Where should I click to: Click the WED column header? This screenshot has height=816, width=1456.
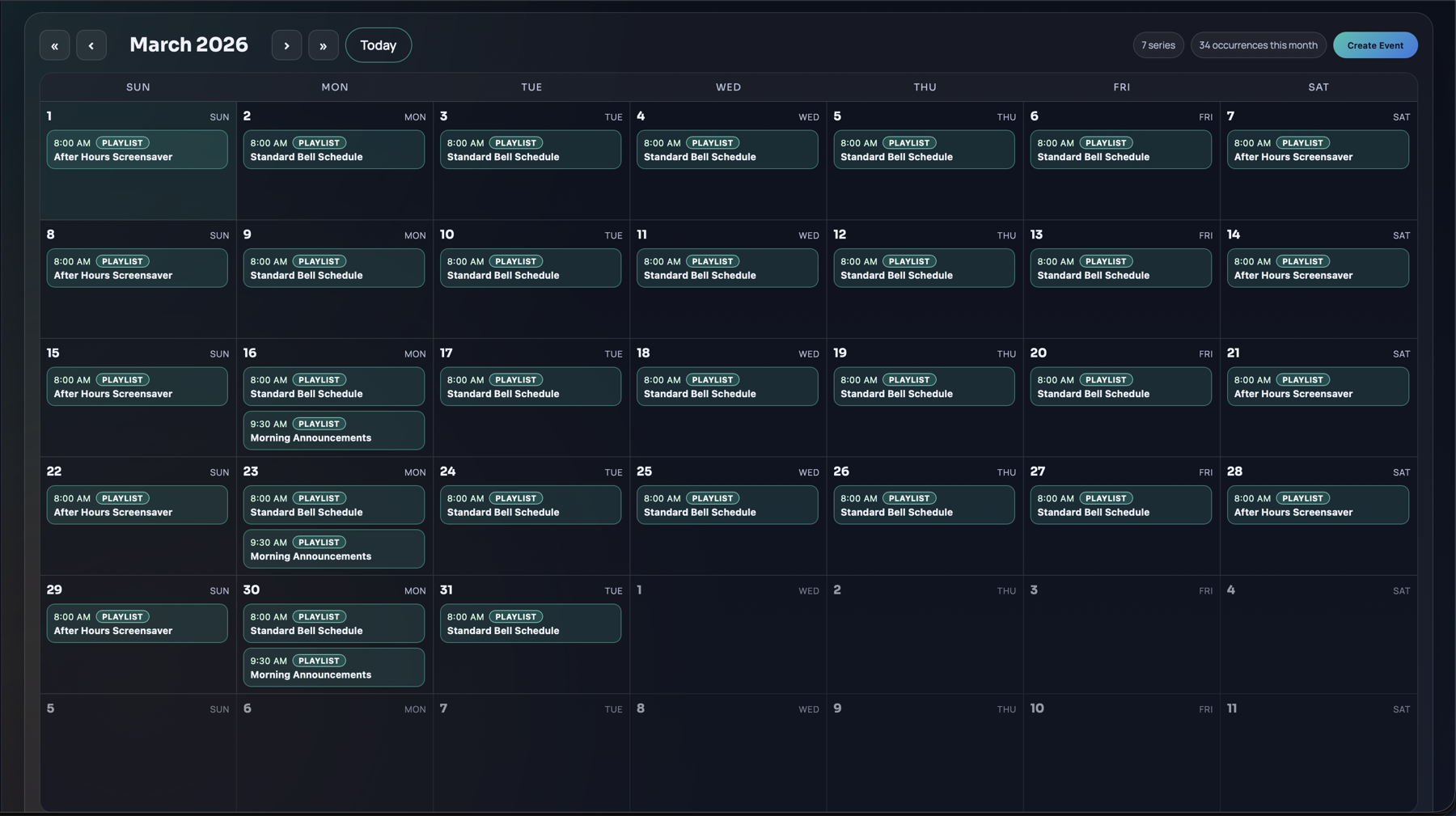point(727,87)
